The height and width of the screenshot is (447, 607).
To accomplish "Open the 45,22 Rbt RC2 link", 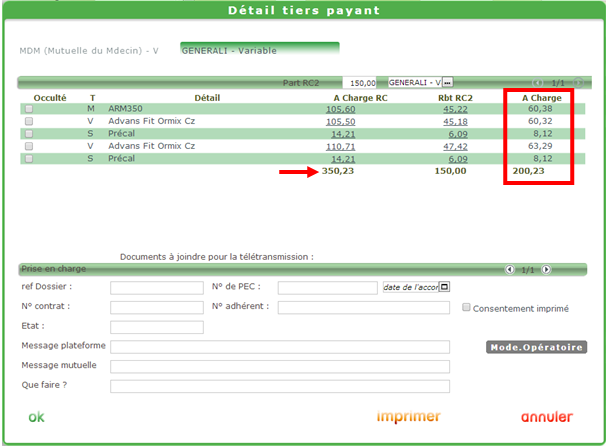I will pyautogui.click(x=455, y=109).
